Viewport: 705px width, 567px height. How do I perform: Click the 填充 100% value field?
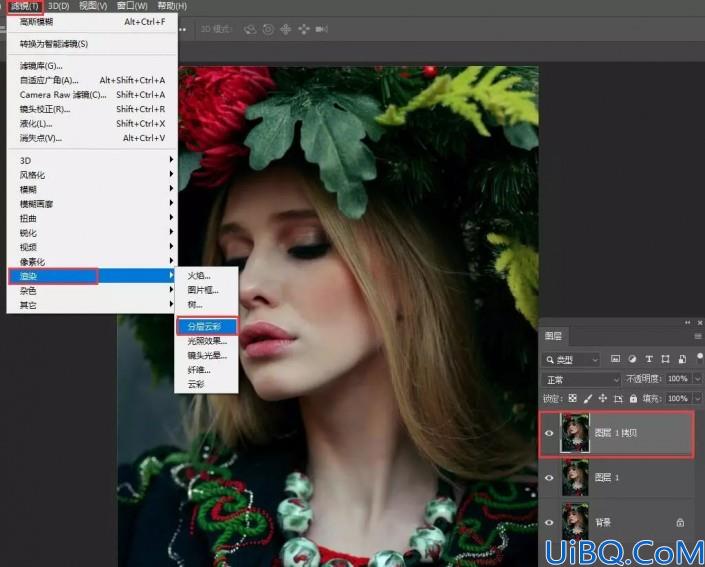678,398
